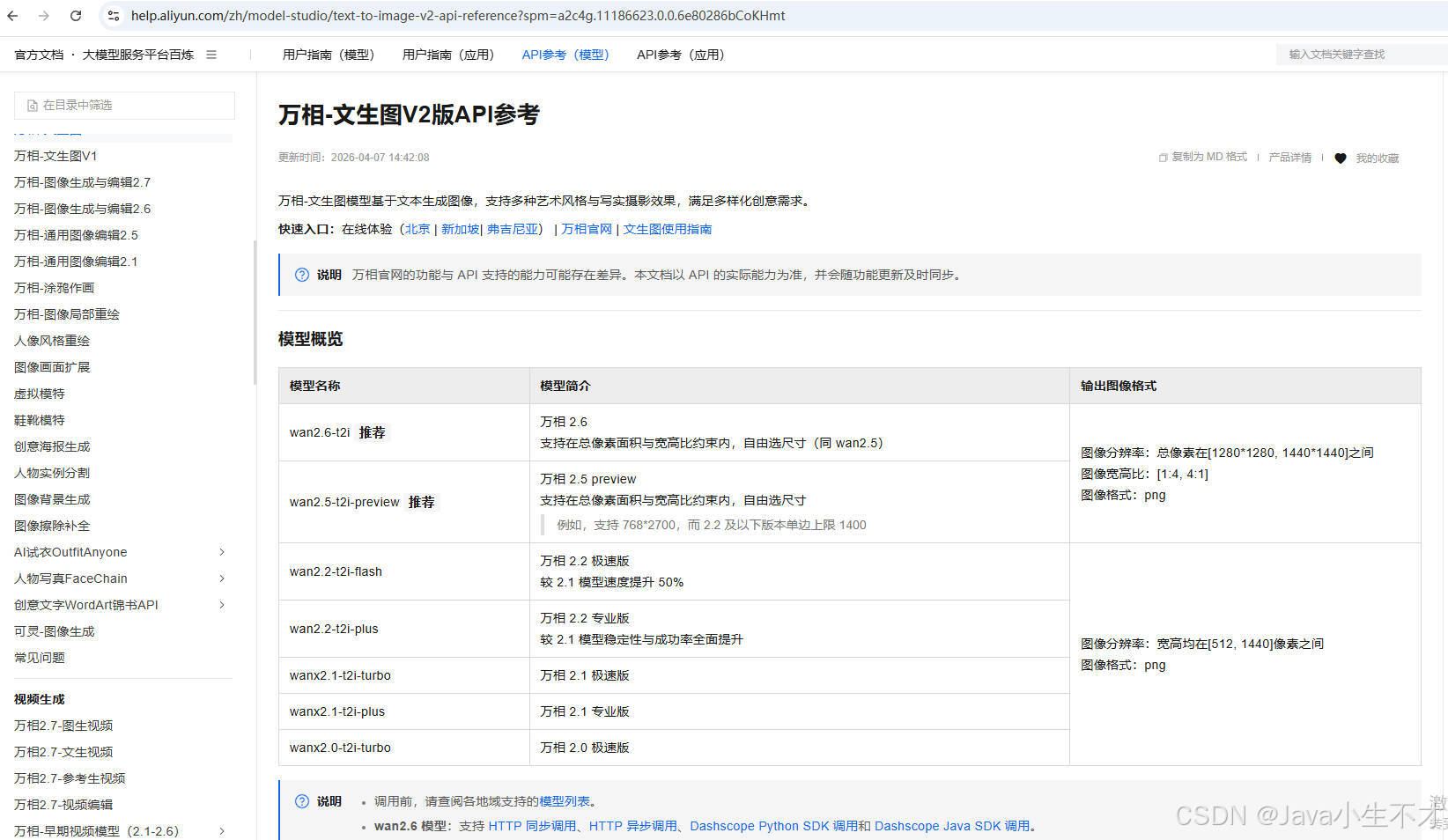The width and height of the screenshot is (1448, 840).
Task: Open 图像画面扩展 in sidebar
Action: pos(52,367)
